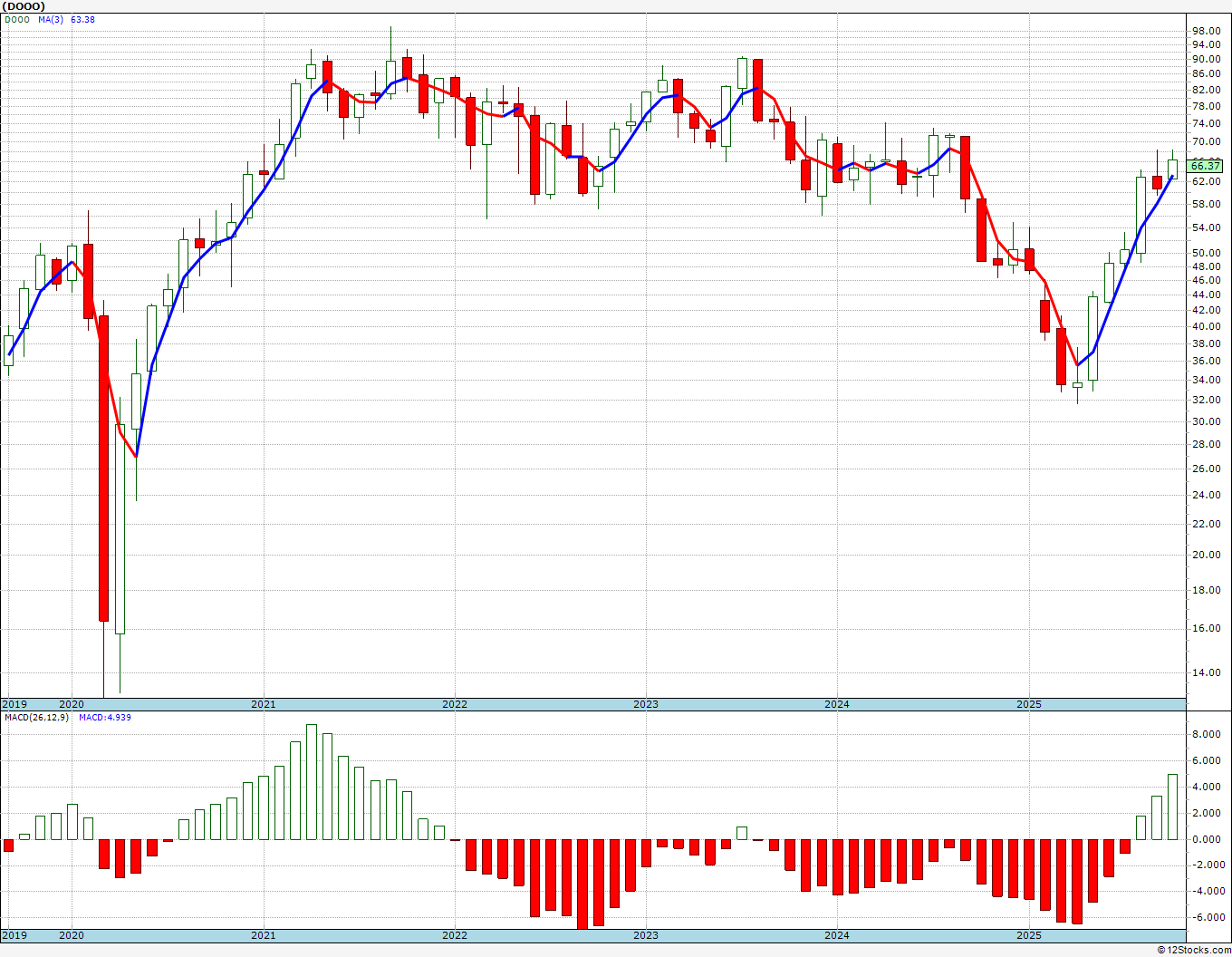Click 2023 on the MACD panel time axis
The width and height of the screenshot is (1232, 957).
(646, 935)
